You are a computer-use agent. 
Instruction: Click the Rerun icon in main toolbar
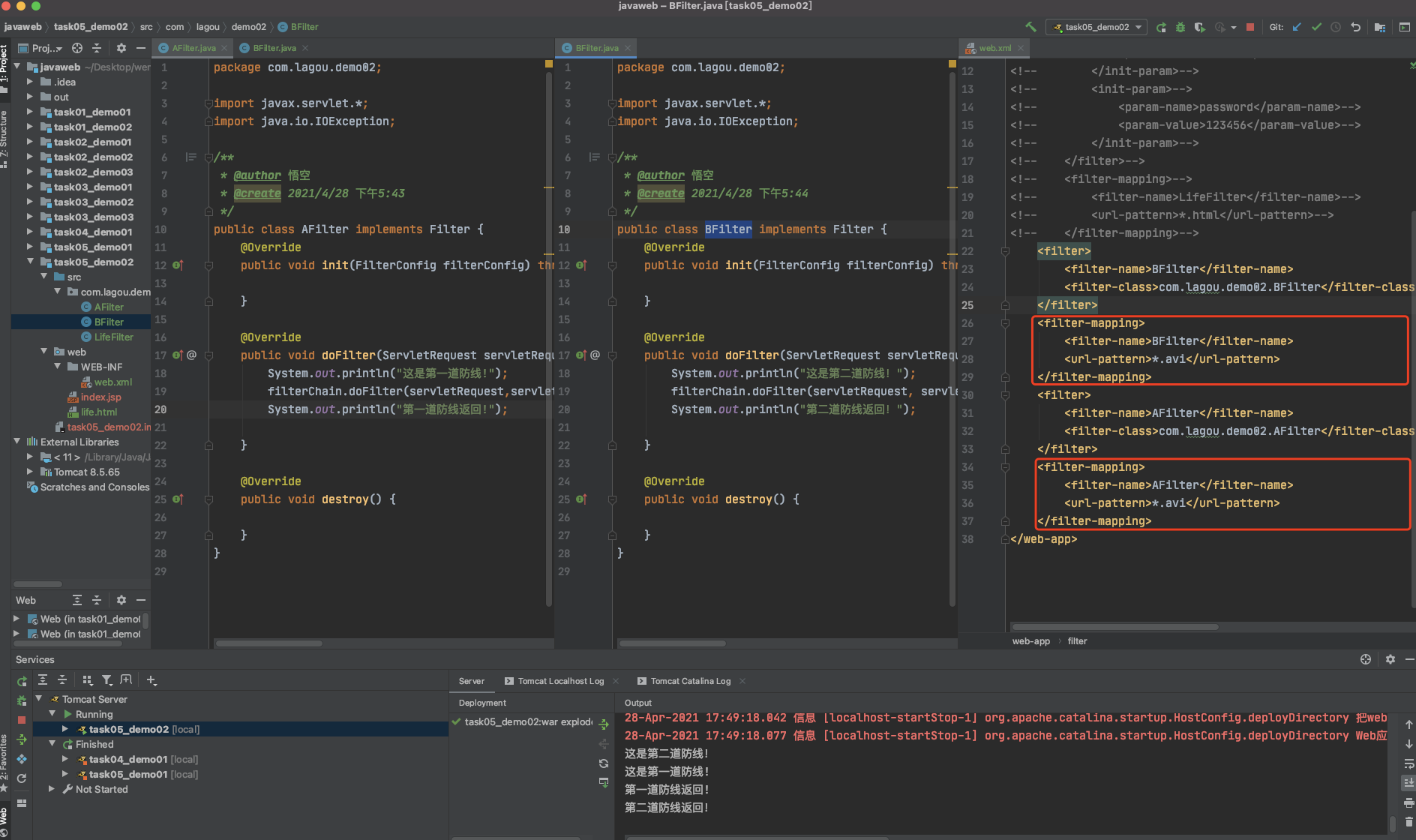point(1161,27)
